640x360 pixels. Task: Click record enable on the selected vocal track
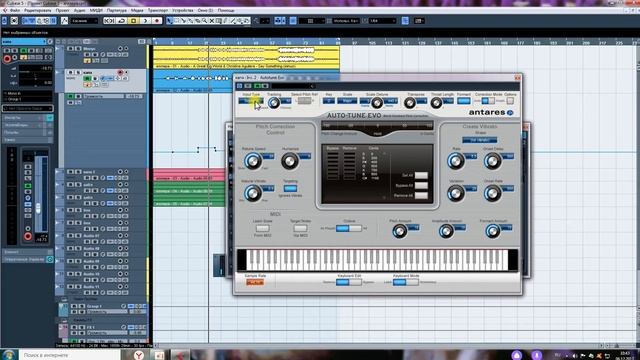(120, 73)
